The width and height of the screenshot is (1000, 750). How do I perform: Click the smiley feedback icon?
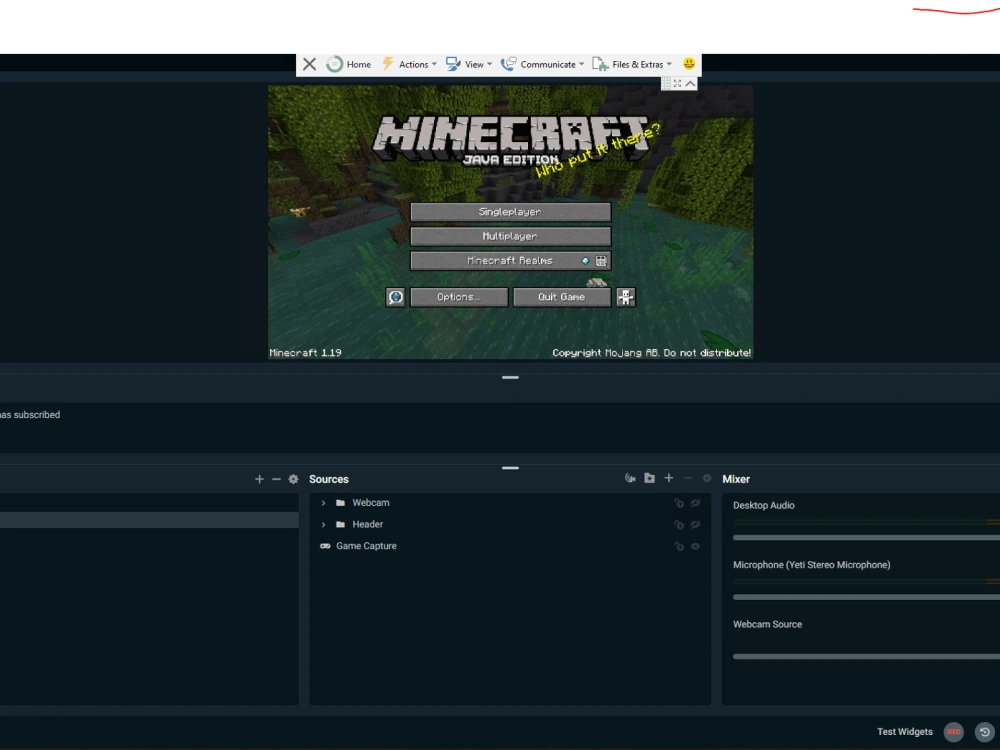(x=689, y=63)
